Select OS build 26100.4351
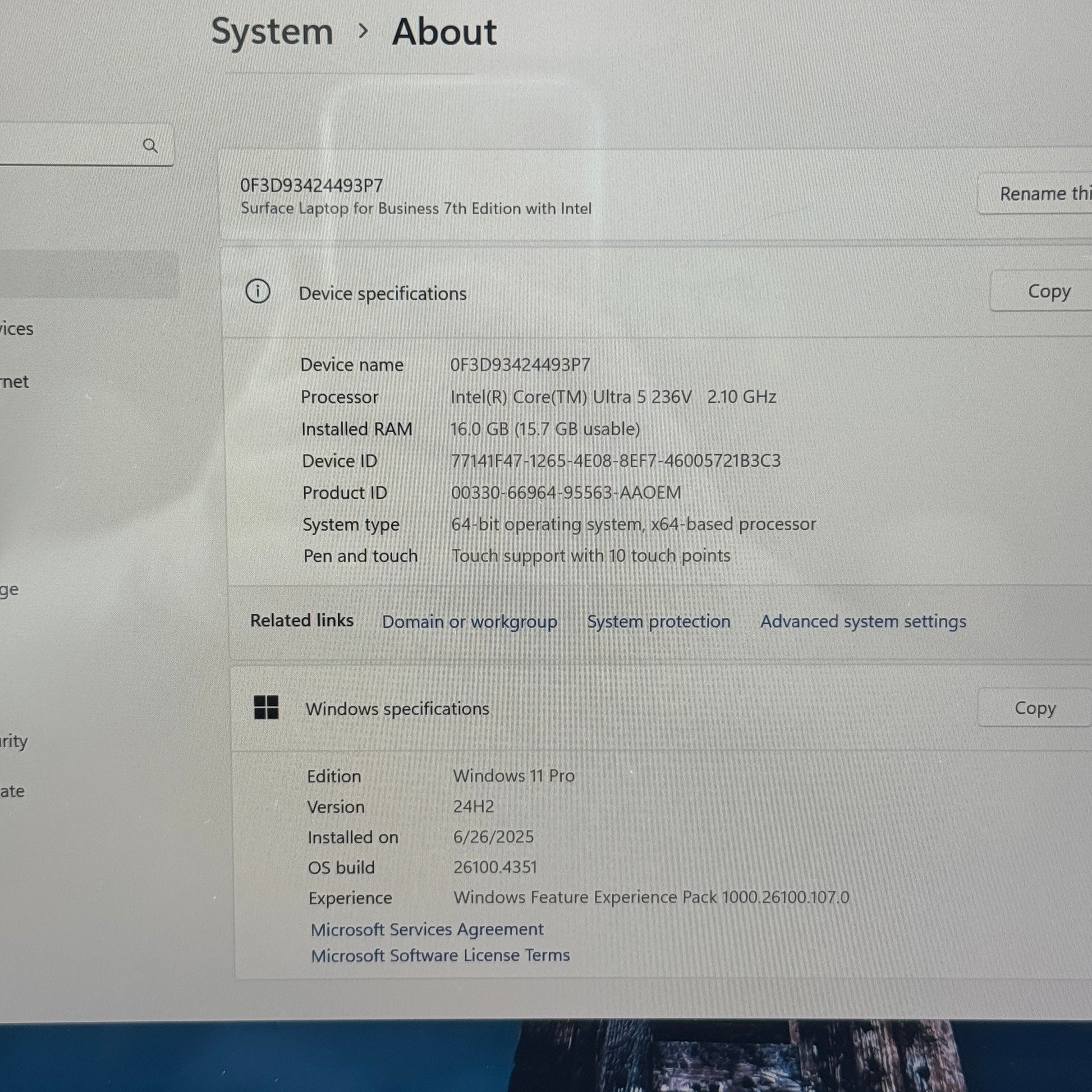This screenshot has width=1092, height=1092. [x=495, y=867]
